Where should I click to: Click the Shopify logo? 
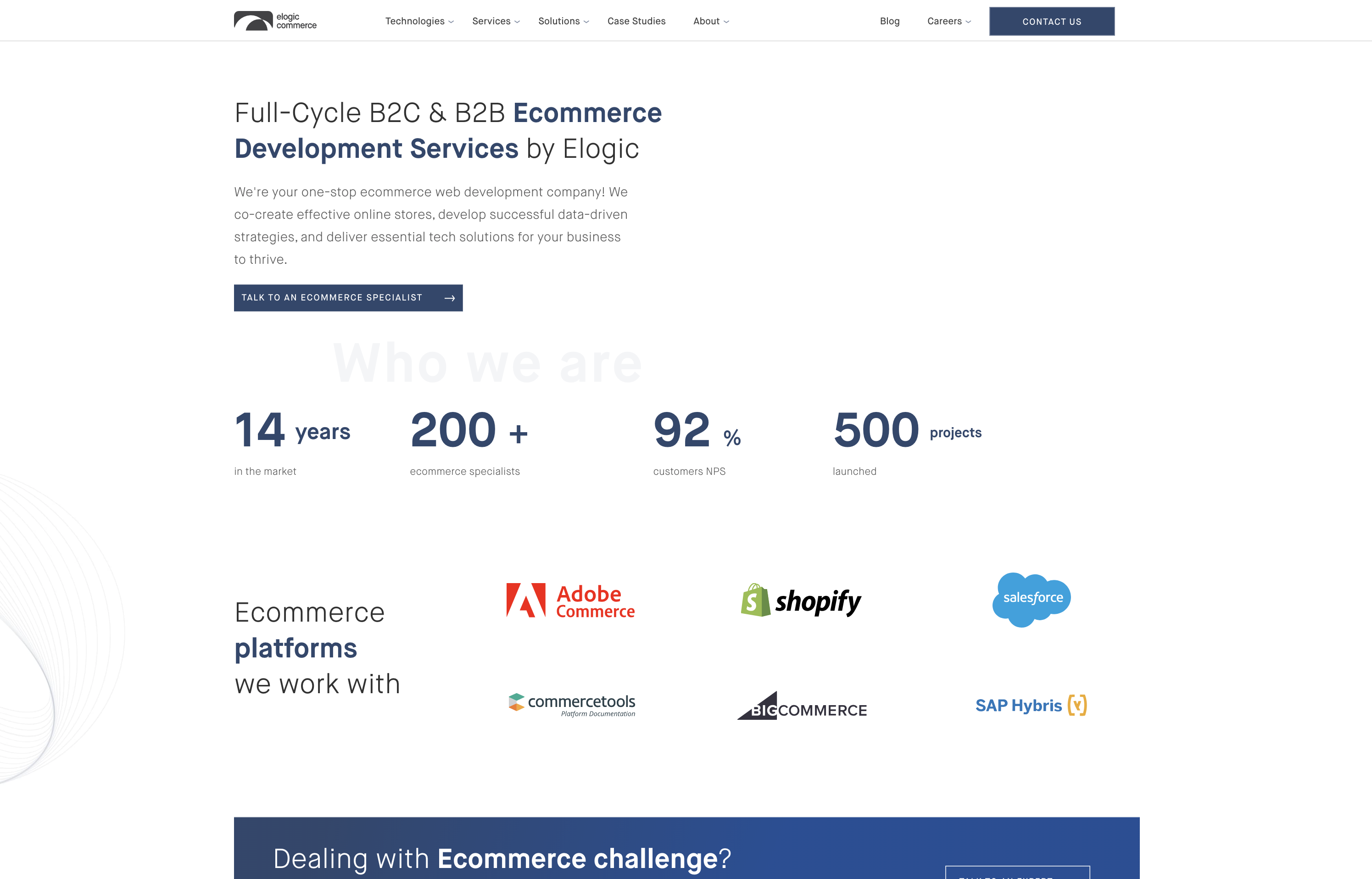point(801,601)
